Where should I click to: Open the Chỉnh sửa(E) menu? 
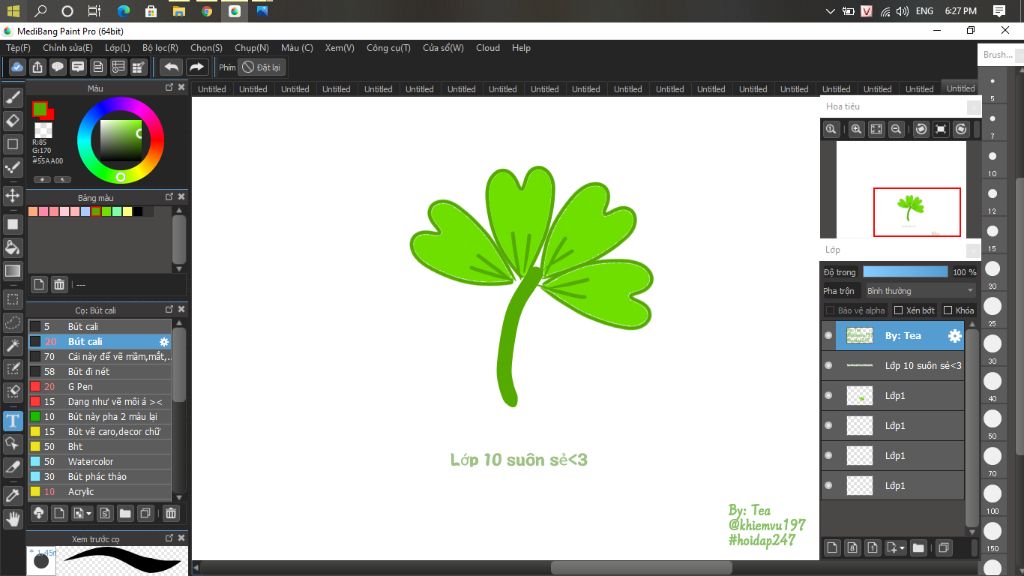click(67, 48)
